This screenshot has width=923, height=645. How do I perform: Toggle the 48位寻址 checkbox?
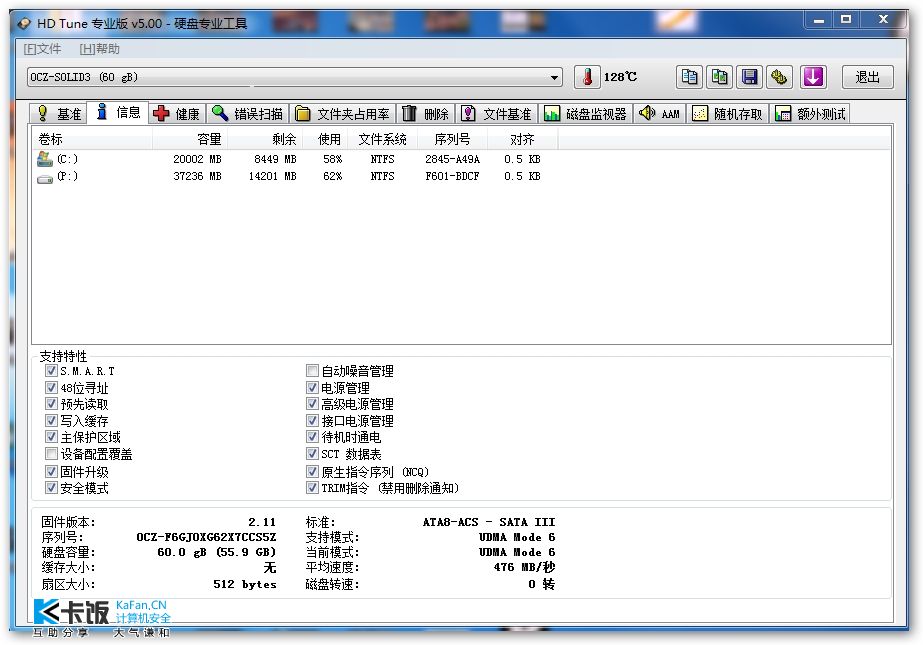tap(51, 388)
